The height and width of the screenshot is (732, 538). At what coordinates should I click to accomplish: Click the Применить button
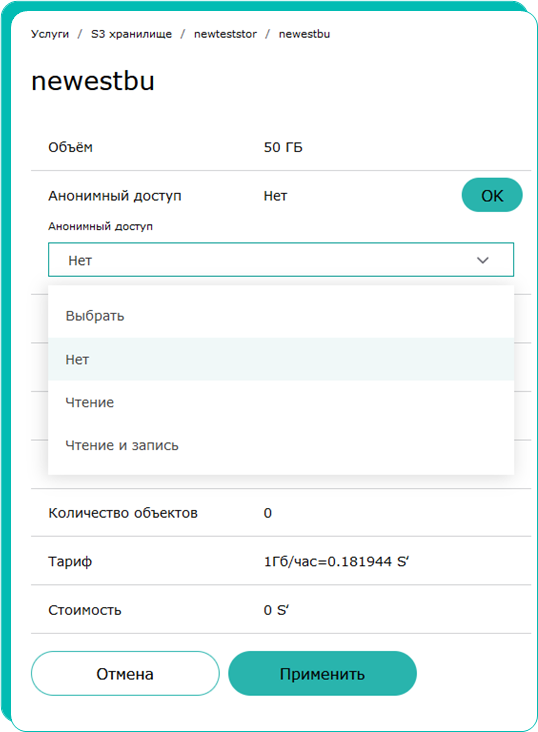[x=322, y=674]
